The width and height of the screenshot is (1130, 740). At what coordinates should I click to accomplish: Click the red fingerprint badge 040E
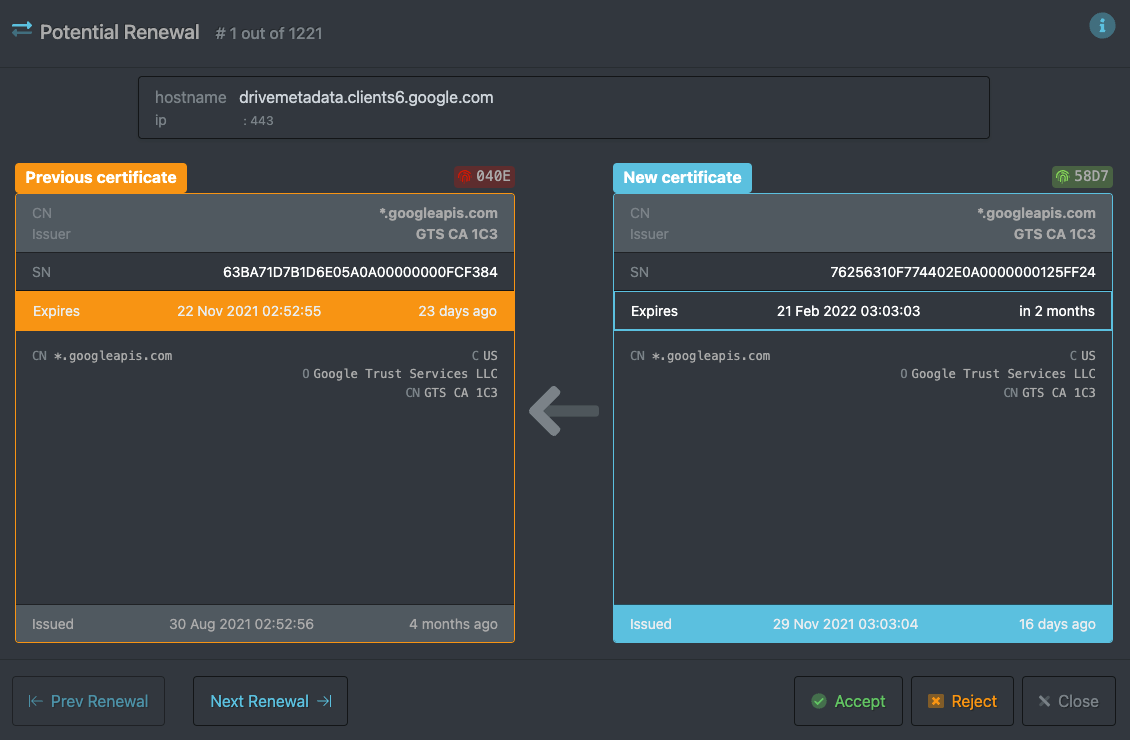pos(484,176)
